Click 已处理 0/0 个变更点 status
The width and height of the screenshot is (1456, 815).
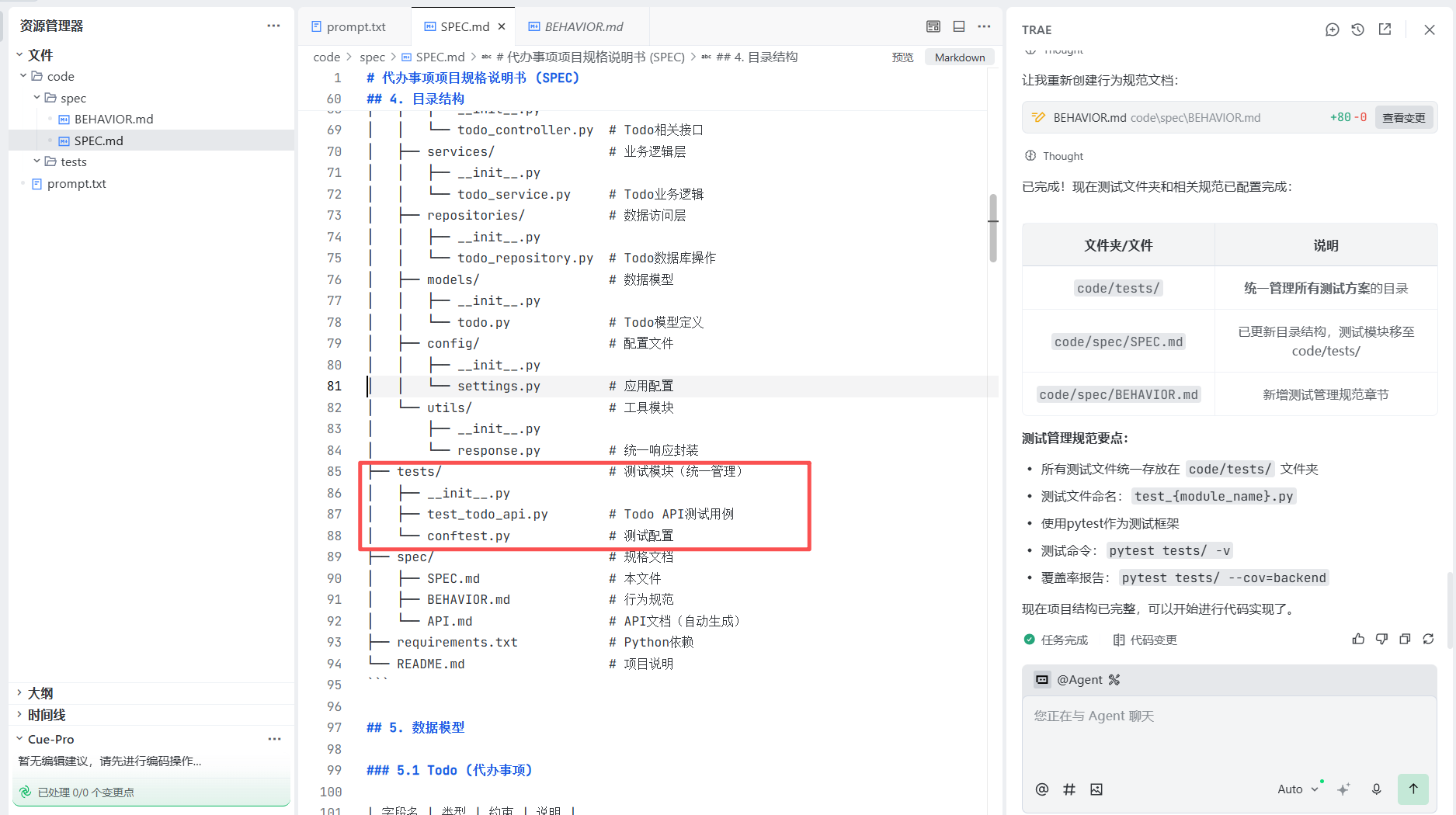coord(85,792)
